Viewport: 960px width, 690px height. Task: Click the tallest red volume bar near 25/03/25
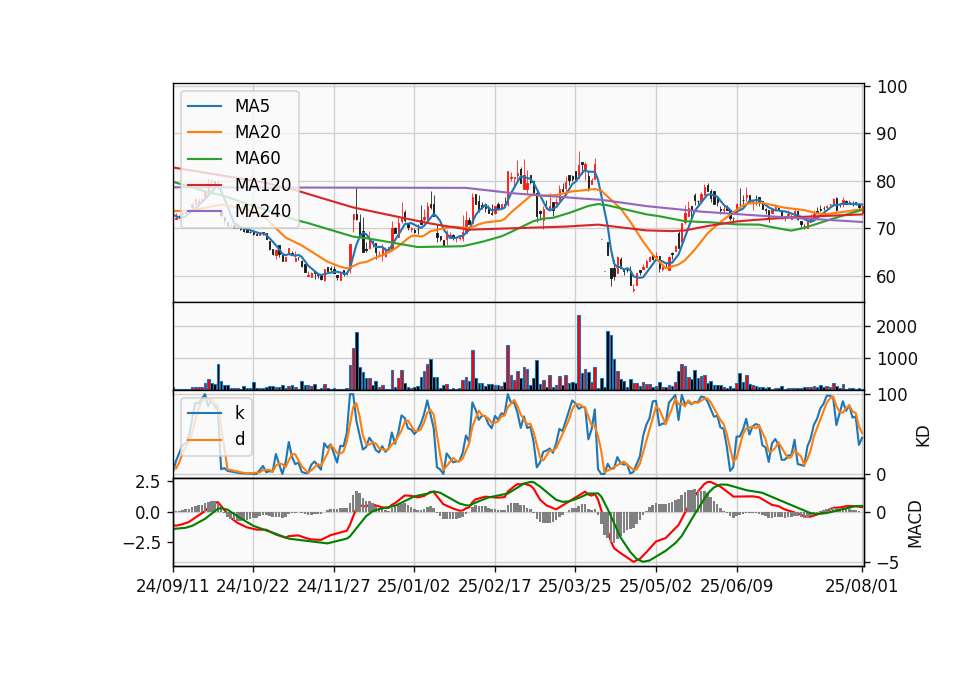coord(579,353)
